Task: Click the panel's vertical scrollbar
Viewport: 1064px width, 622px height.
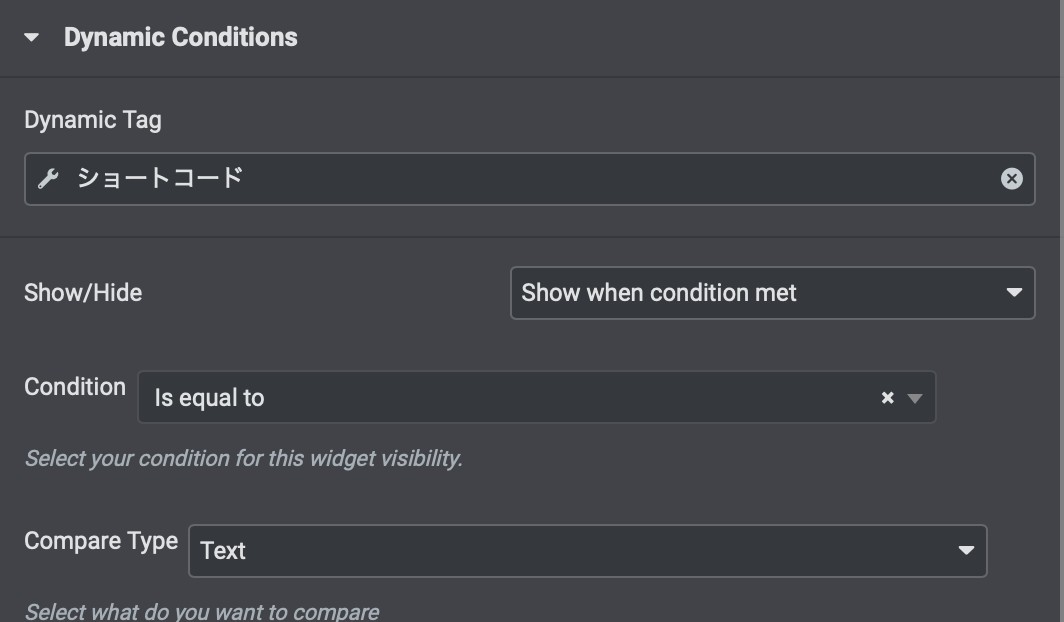Action: pos(1061,311)
